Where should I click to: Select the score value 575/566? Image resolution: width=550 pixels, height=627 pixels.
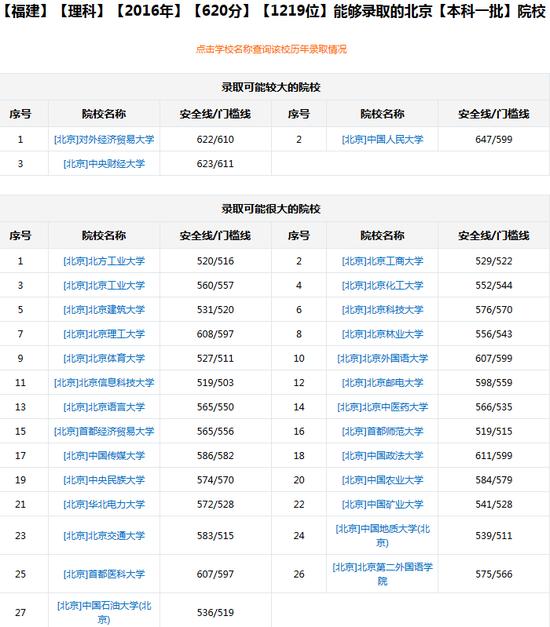click(x=494, y=574)
